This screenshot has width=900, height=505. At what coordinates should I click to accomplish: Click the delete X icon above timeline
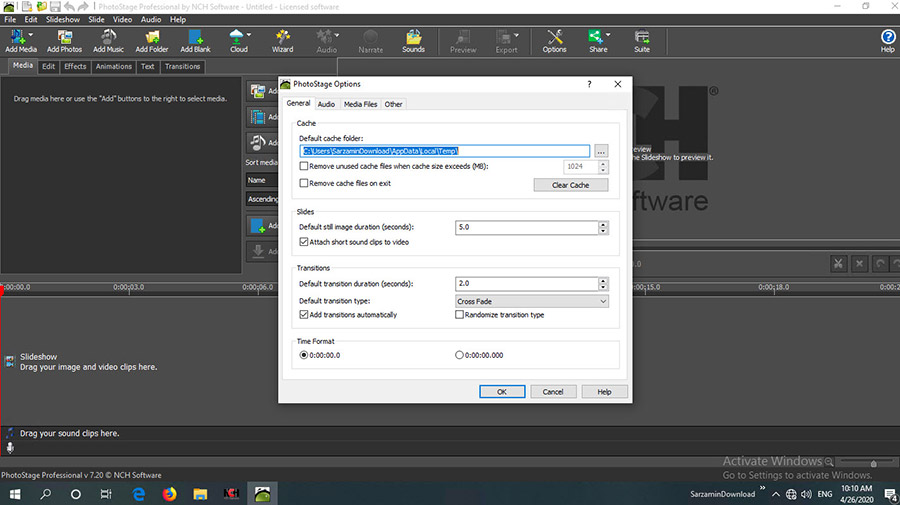coord(859,264)
